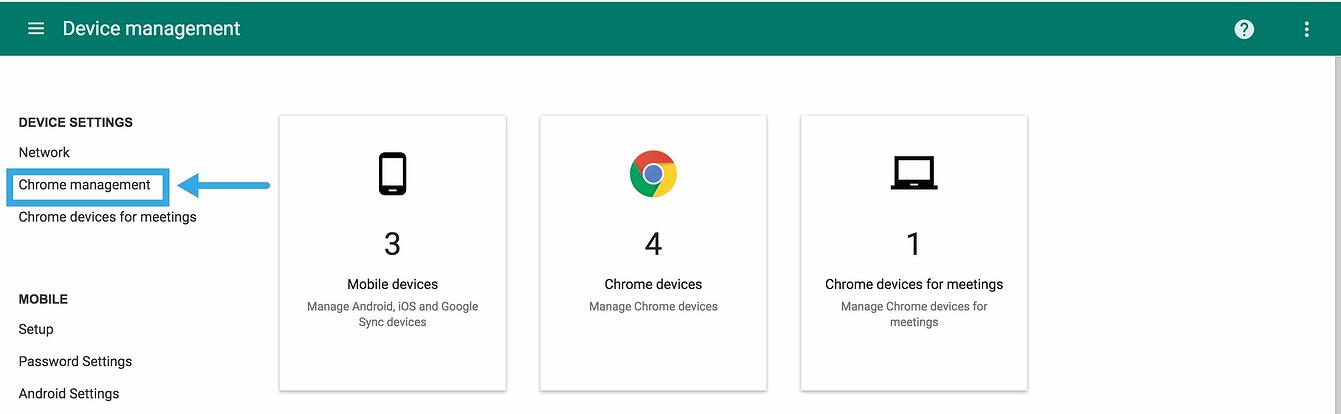Open Network settings in sidebar

click(x=44, y=153)
